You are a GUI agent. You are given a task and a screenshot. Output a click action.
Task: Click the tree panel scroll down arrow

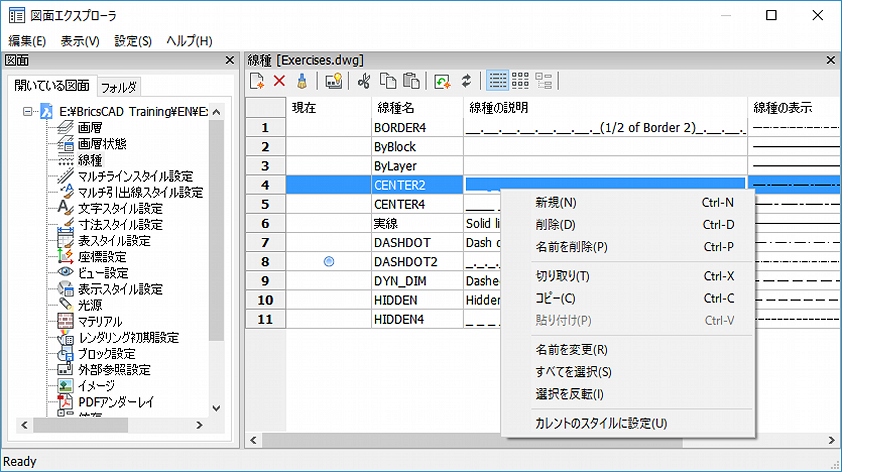pyautogui.click(x=216, y=408)
